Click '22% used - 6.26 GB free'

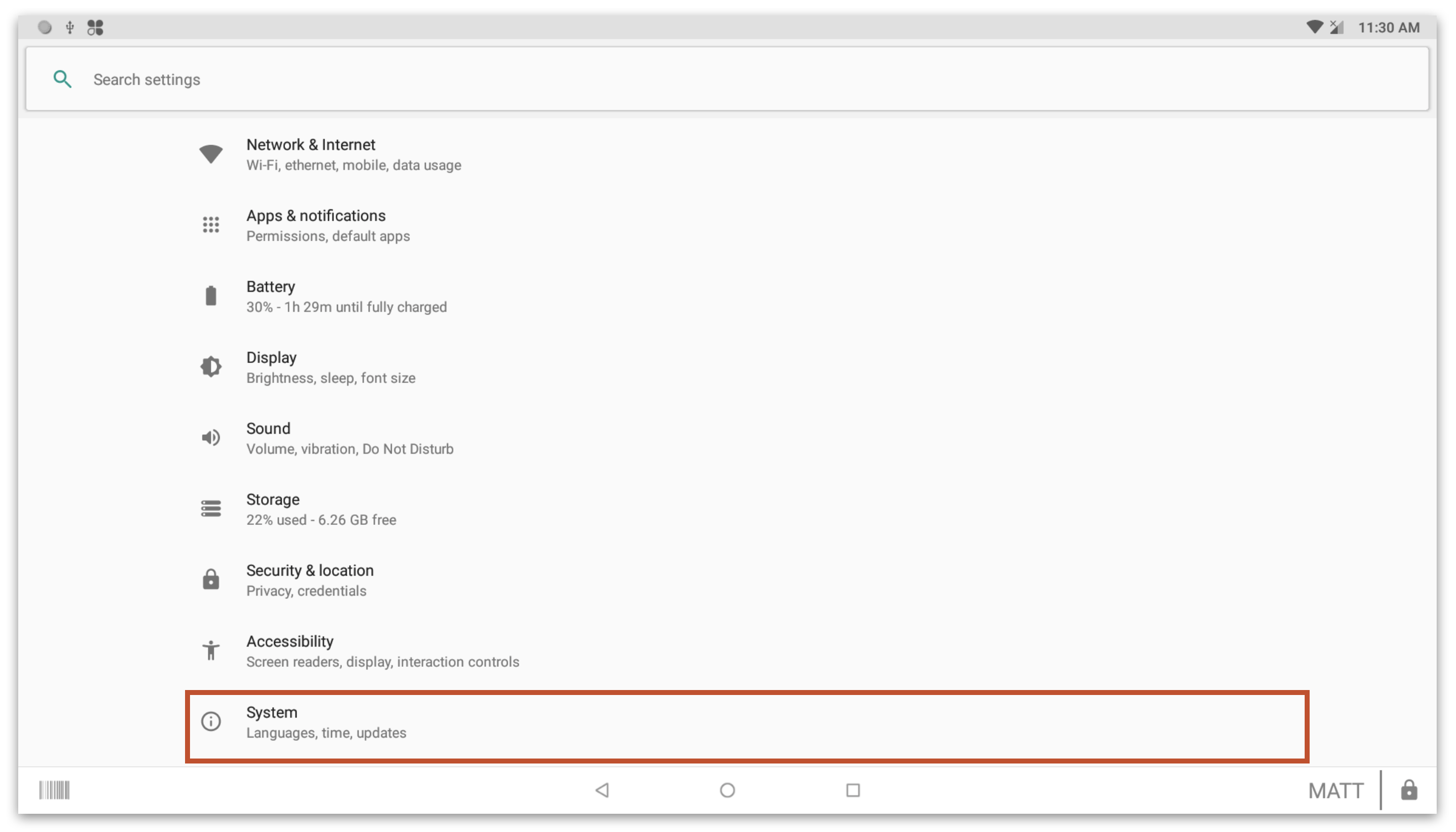(321, 519)
